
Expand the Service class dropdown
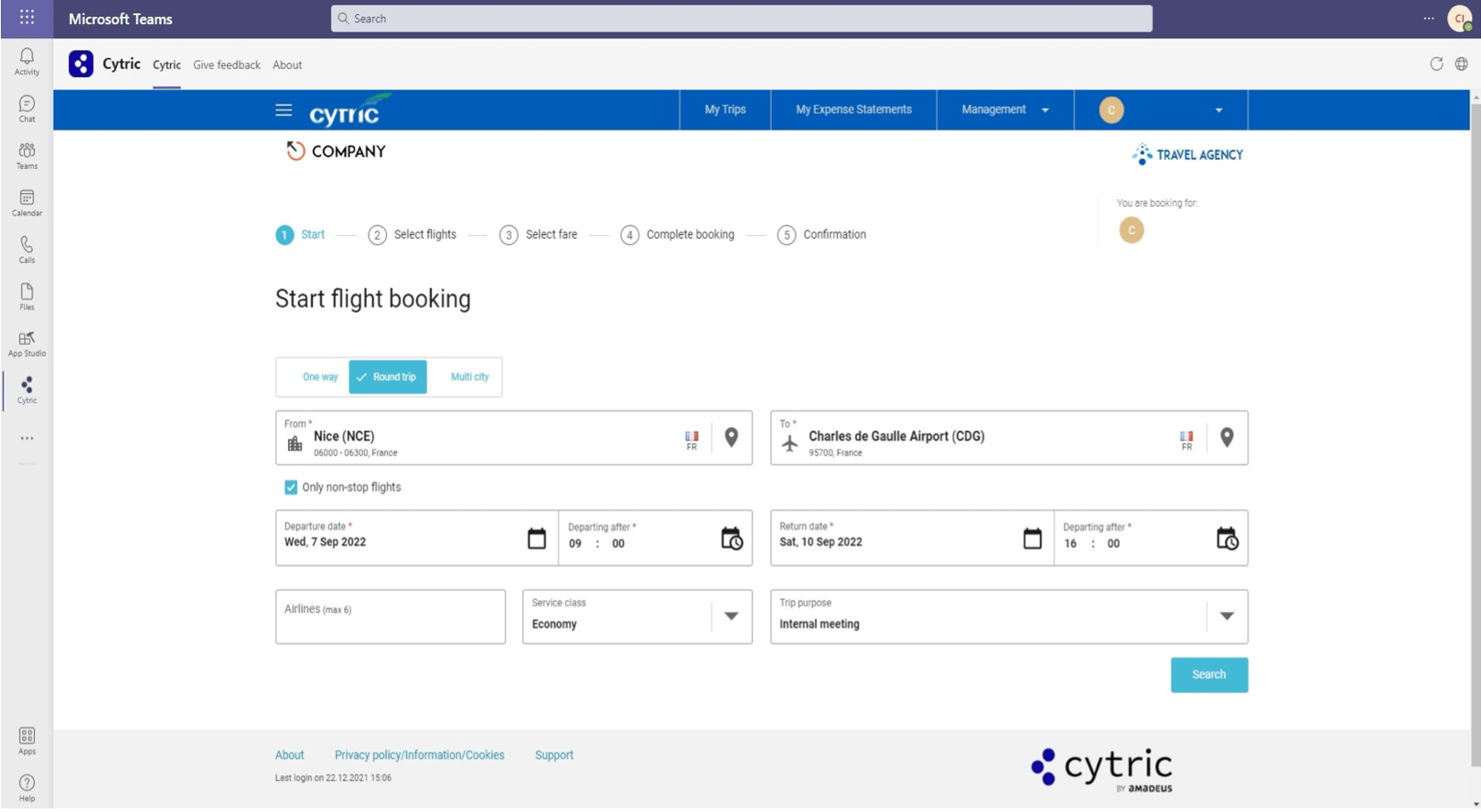click(732, 616)
